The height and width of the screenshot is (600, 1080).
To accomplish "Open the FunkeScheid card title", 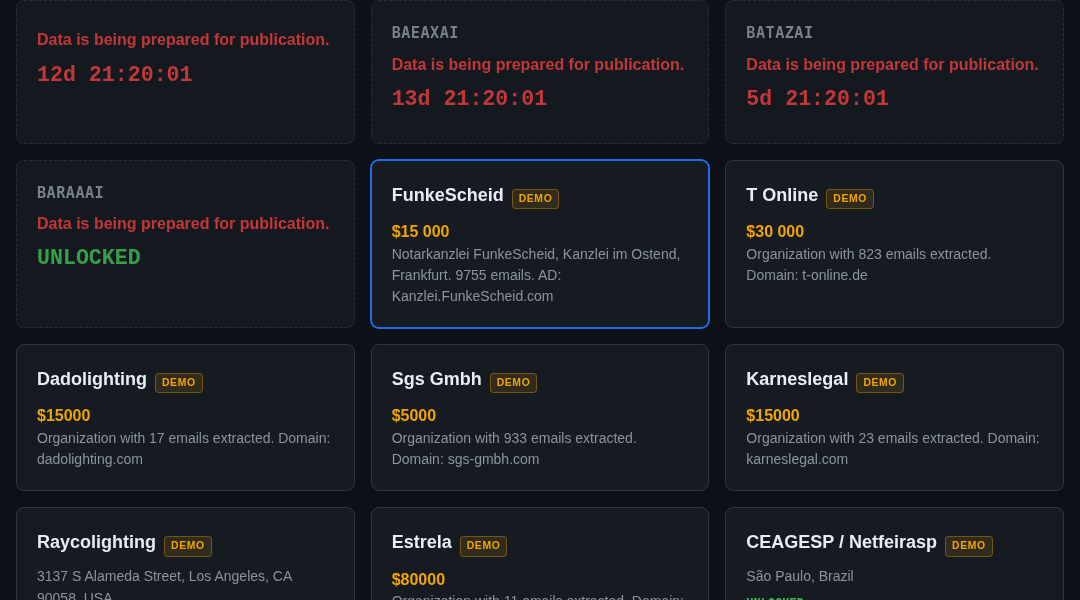I will point(447,196).
